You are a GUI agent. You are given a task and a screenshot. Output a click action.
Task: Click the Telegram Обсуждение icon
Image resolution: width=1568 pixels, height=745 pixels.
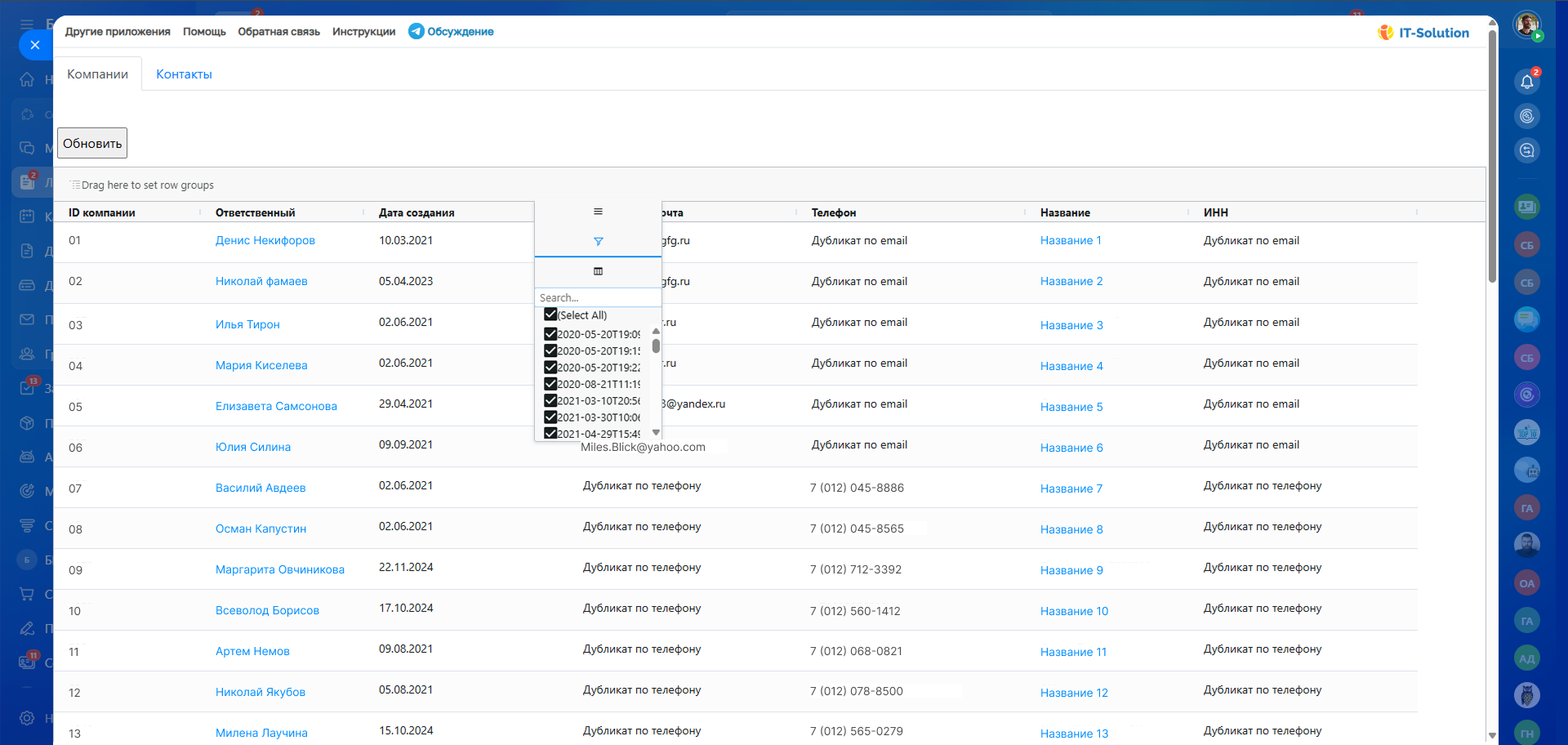pos(416,32)
